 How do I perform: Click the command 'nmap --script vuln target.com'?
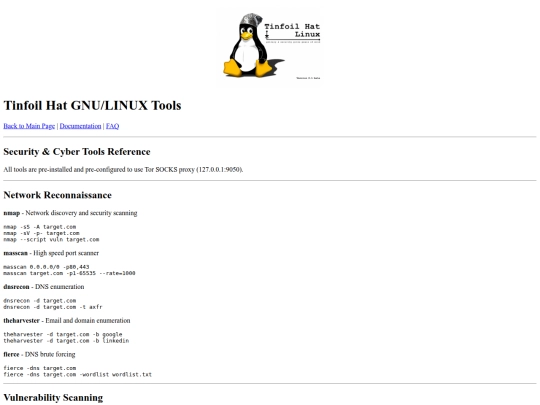[51, 239]
